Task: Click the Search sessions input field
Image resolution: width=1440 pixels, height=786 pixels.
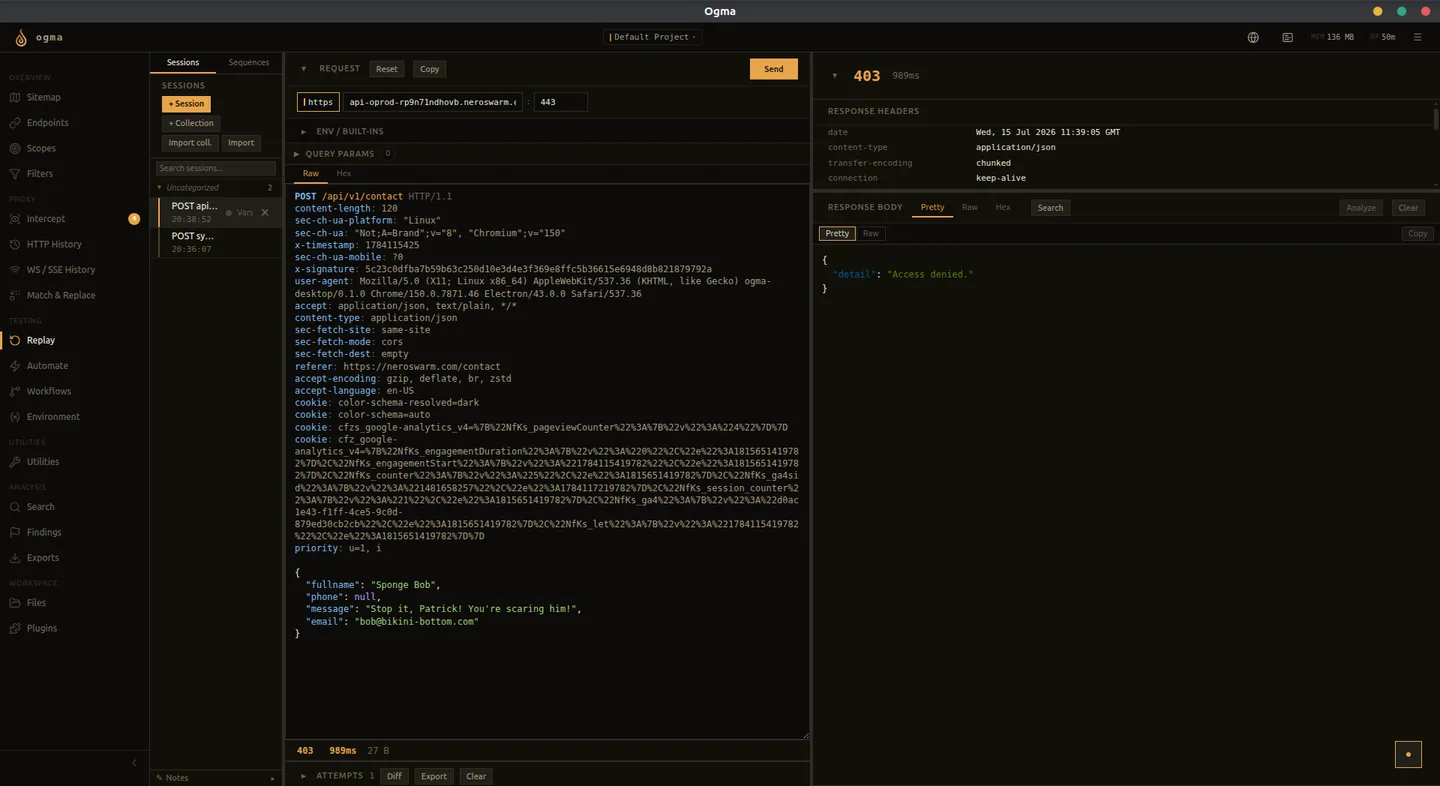Action: 216,168
